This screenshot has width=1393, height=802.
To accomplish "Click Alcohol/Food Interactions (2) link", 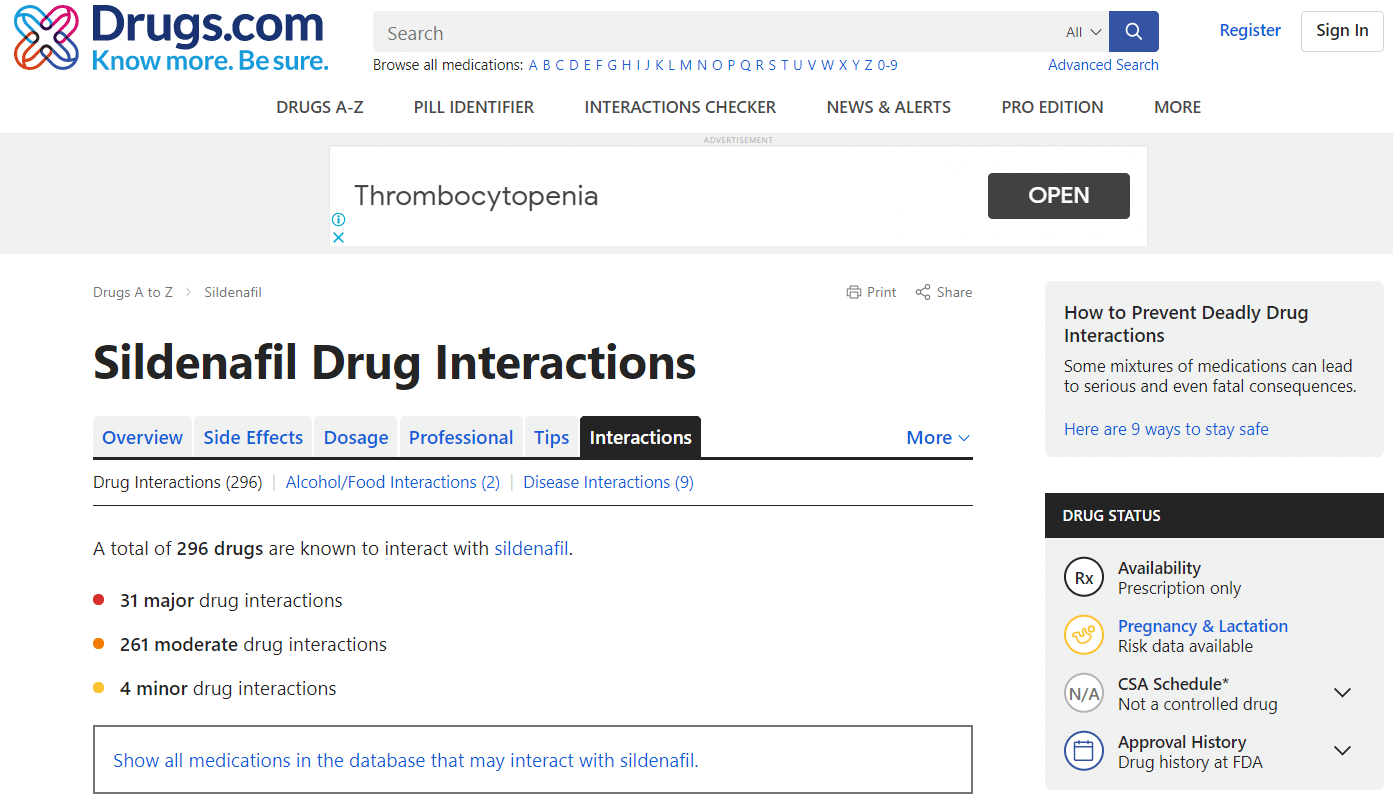I will tap(393, 482).
